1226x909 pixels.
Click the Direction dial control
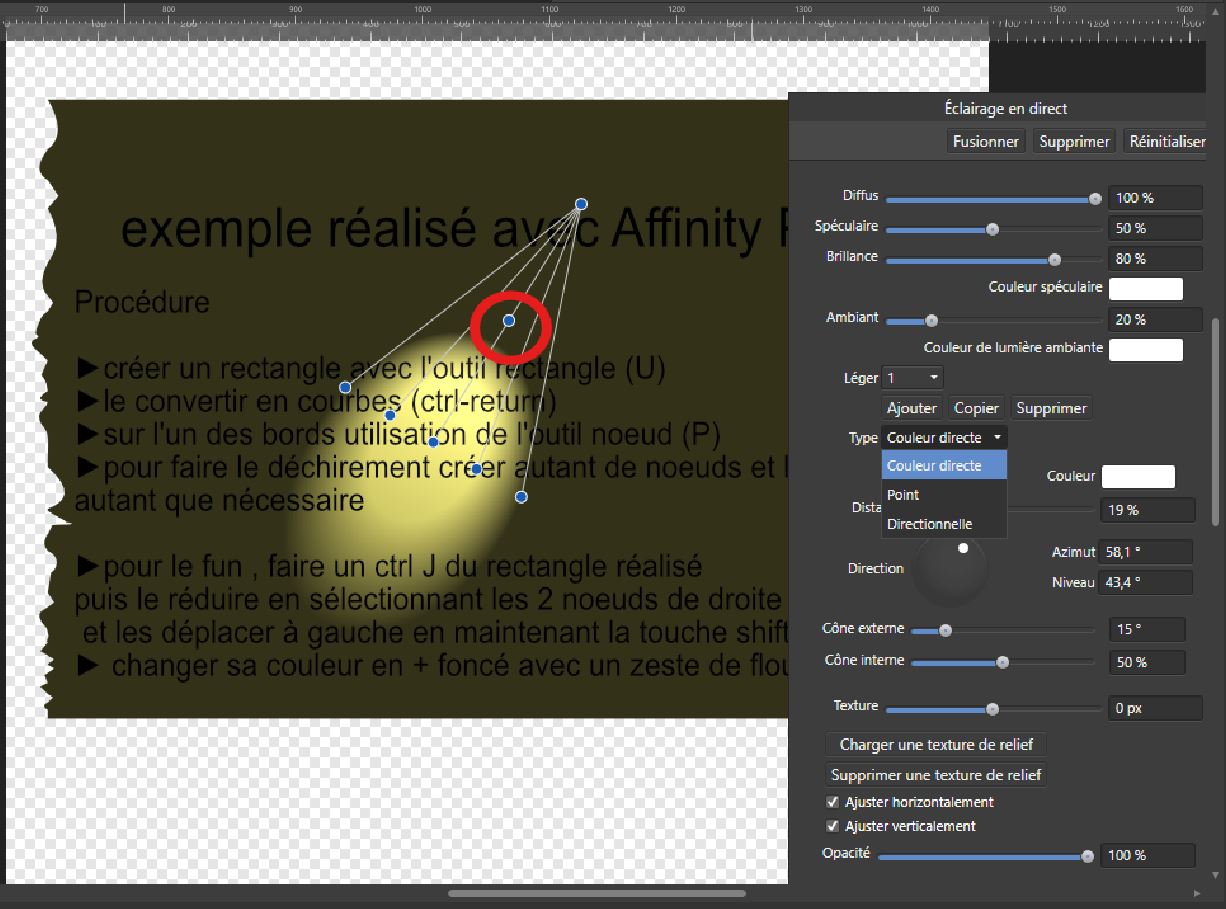pyautogui.click(x=951, y=569)
